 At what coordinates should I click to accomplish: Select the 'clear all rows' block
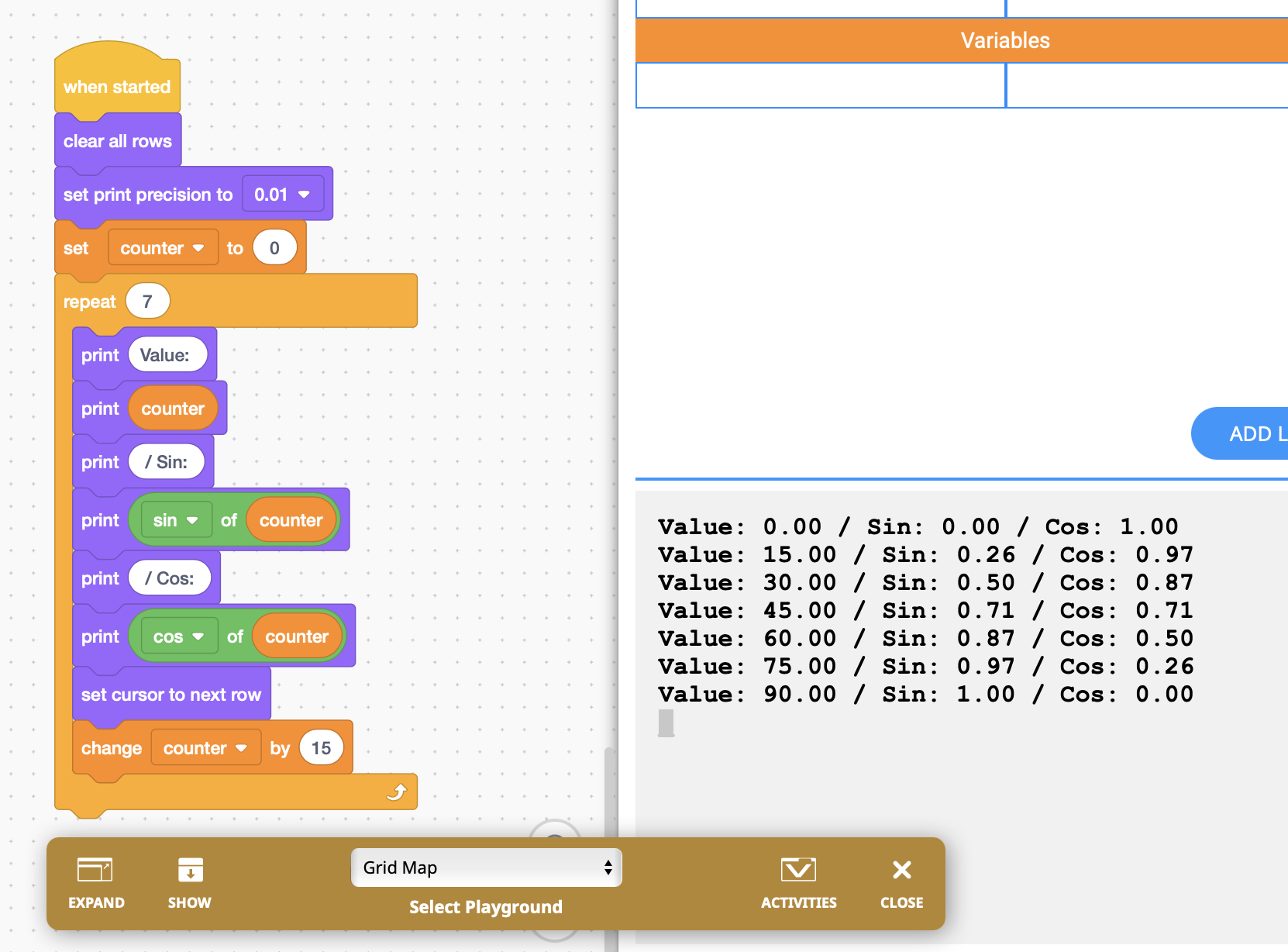(117, 141)
